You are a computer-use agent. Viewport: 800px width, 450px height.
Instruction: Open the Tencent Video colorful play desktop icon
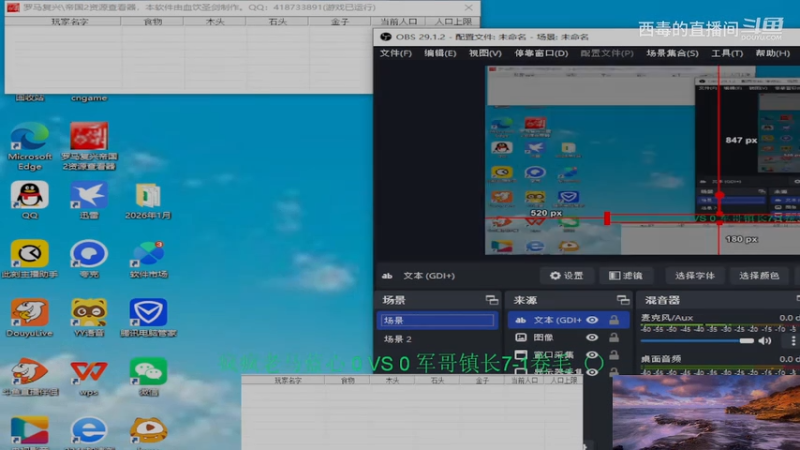click(30, 432)
